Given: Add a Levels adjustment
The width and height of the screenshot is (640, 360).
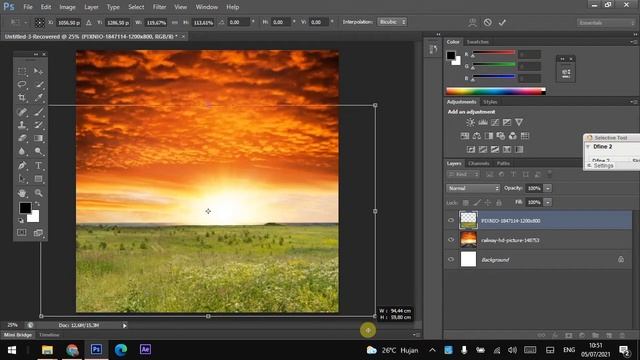Looking at the screenshot, I should pyautogui.click(x=483, y=122).
